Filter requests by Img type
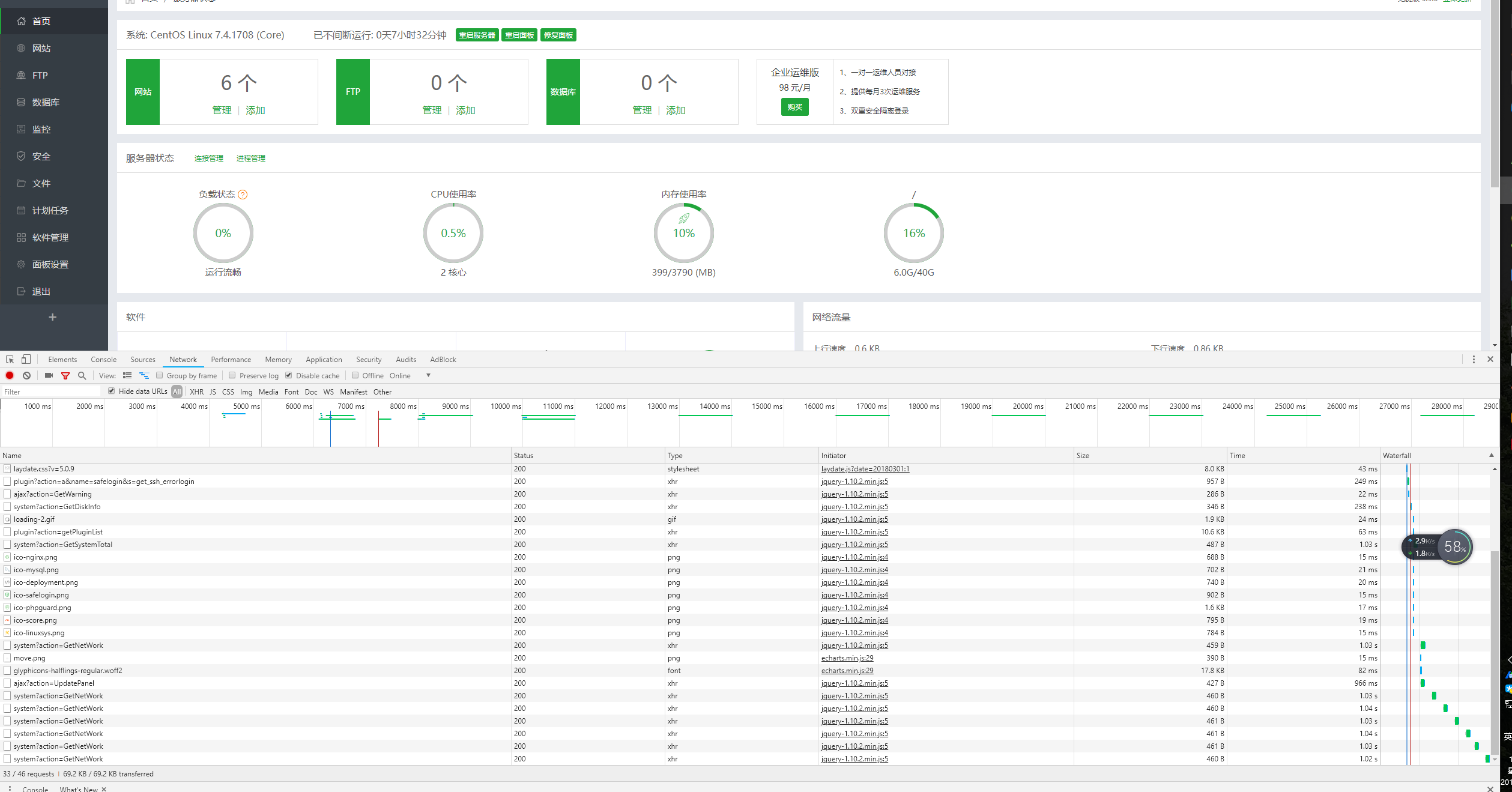Image resolution: width=1512 pixels, height=792 pixels. (246, 391)
